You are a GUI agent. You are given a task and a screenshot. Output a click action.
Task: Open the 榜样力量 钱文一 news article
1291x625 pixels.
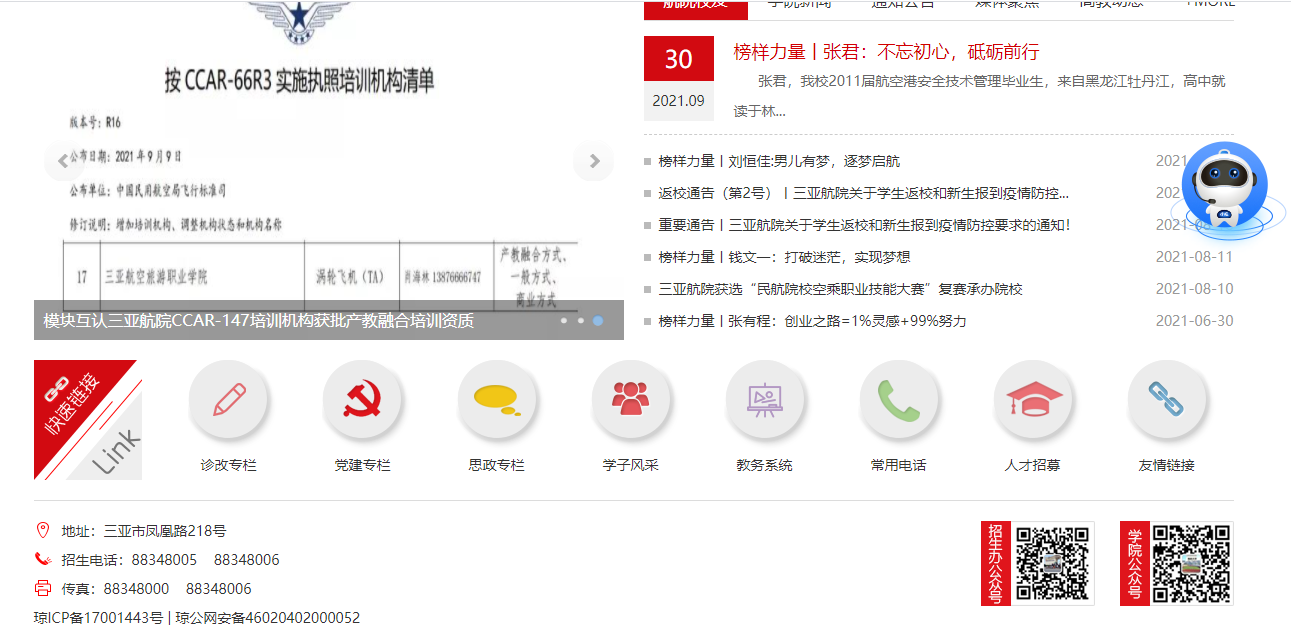[x=784, y=257]
